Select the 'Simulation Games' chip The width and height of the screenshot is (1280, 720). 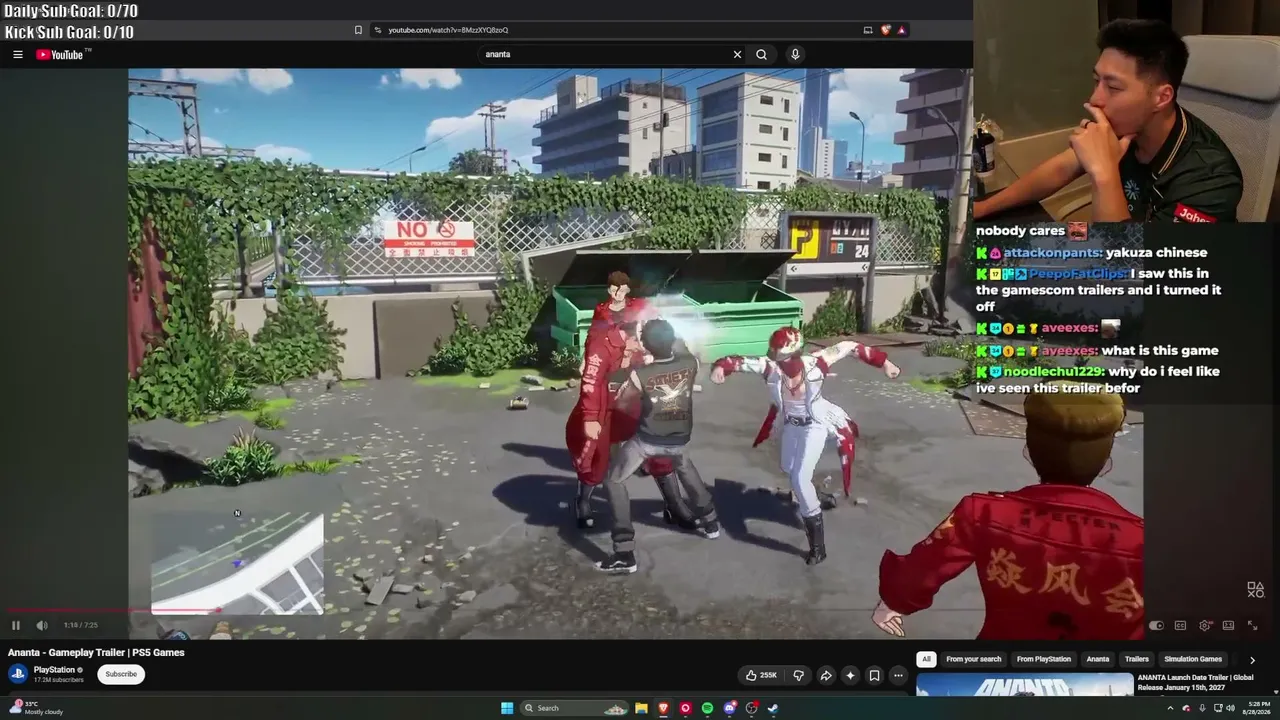point(1193,659)
